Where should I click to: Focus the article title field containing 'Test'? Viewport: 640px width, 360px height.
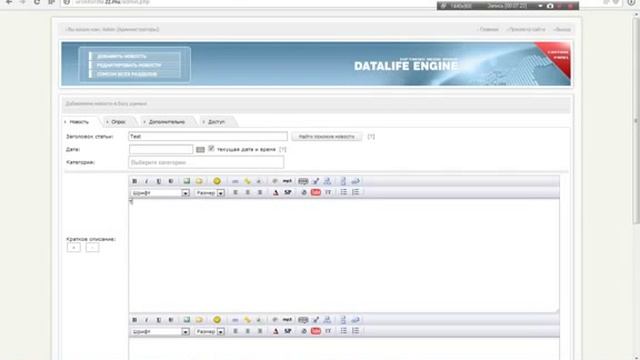click(x=208, y=136)
